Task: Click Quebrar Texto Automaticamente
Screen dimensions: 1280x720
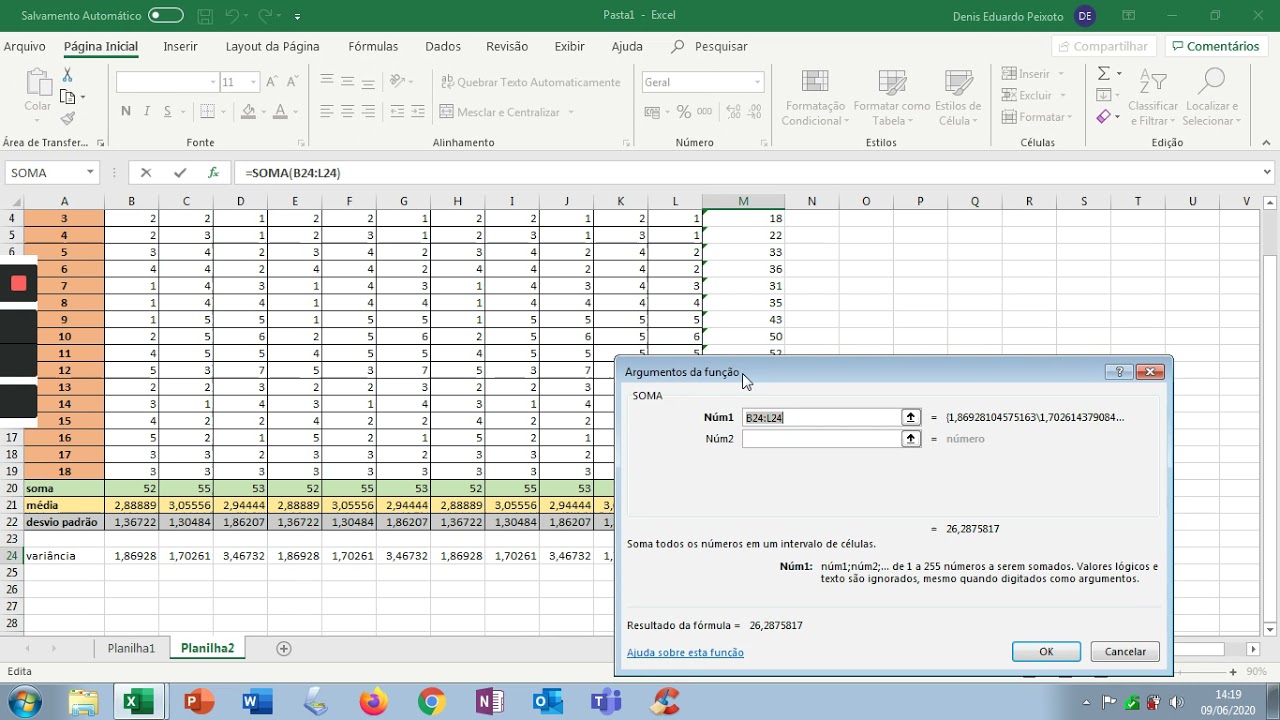Action: 530,82
